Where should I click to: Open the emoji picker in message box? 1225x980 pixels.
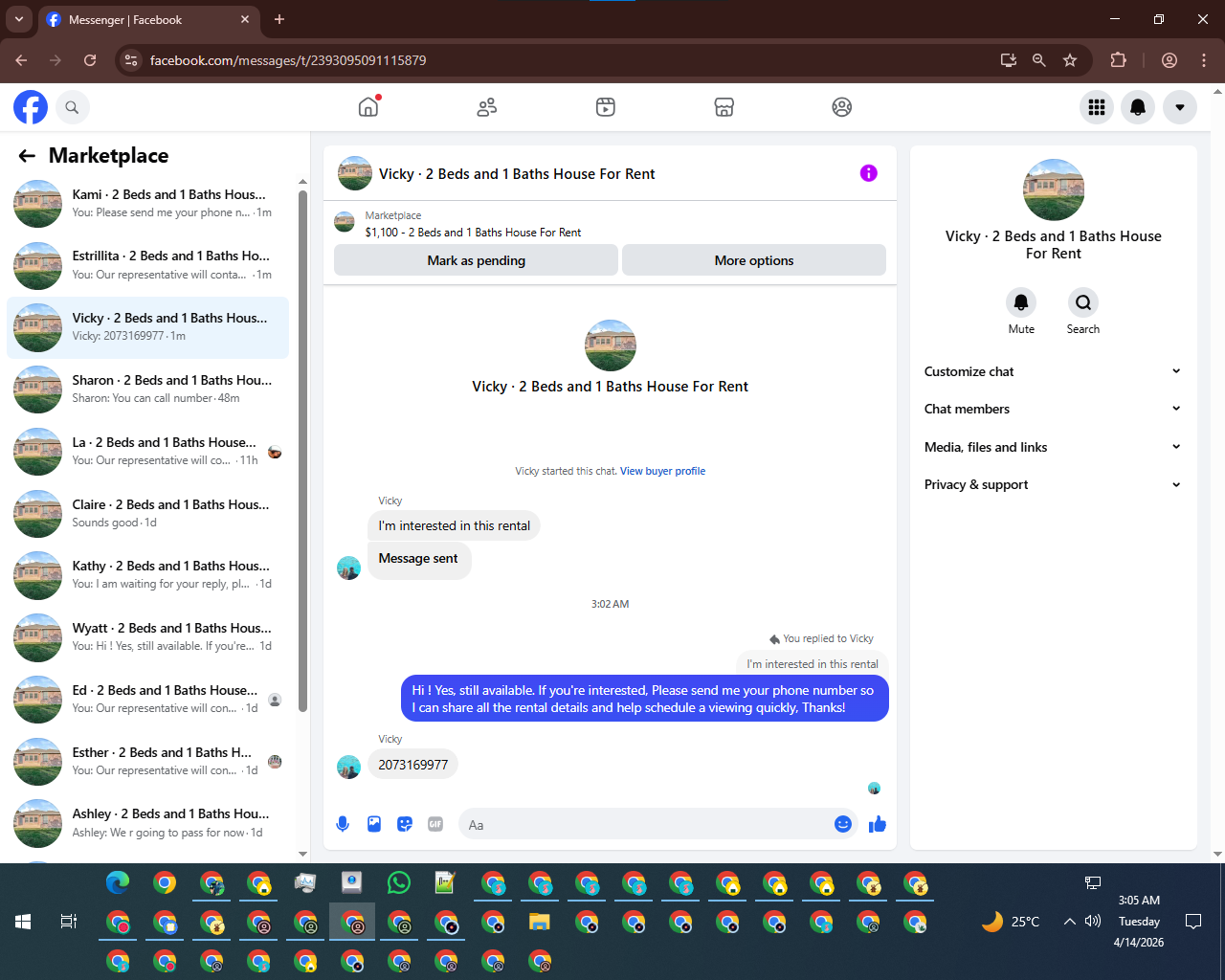[x=843, y=824]
